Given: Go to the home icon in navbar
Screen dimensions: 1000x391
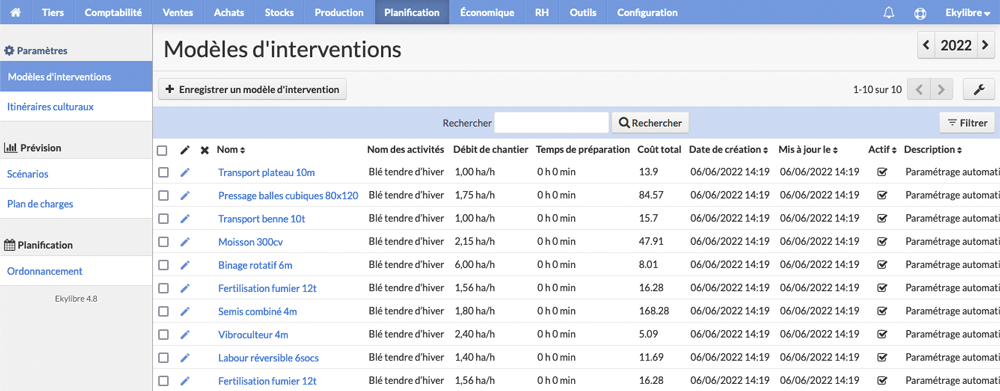Looking at the screenshot, I should point(16,12).
